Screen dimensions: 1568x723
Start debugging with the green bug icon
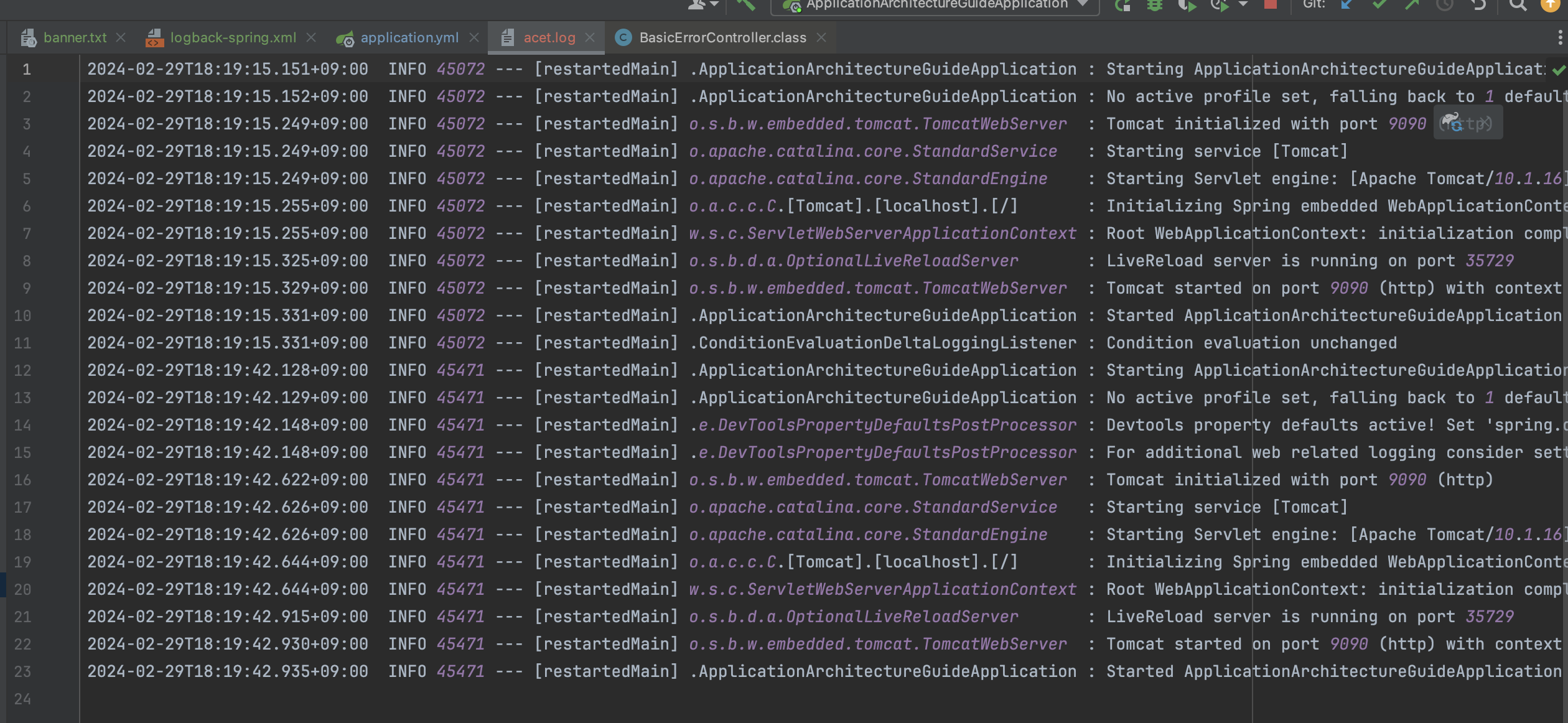point(1155,5)
